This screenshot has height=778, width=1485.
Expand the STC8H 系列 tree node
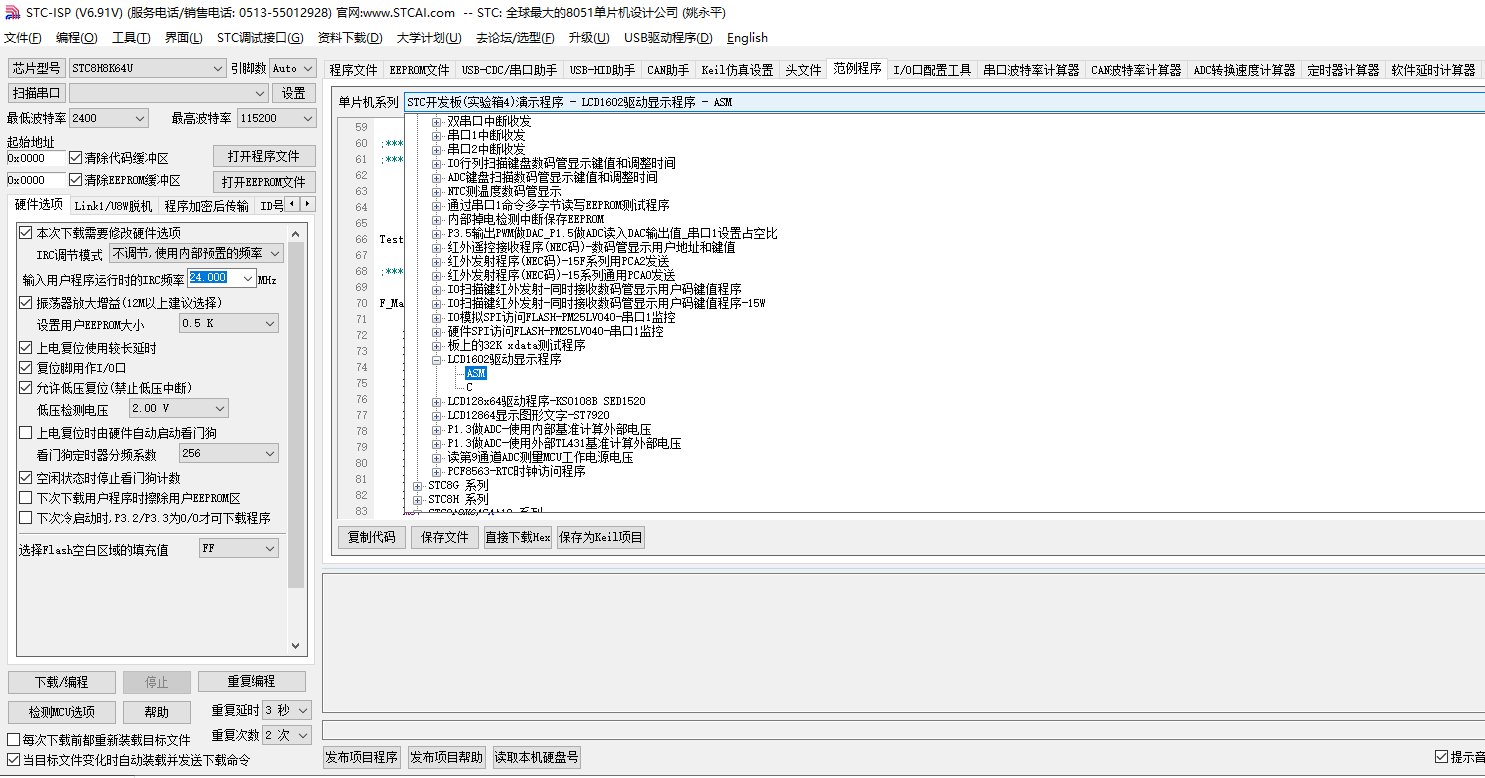point(418,500)
